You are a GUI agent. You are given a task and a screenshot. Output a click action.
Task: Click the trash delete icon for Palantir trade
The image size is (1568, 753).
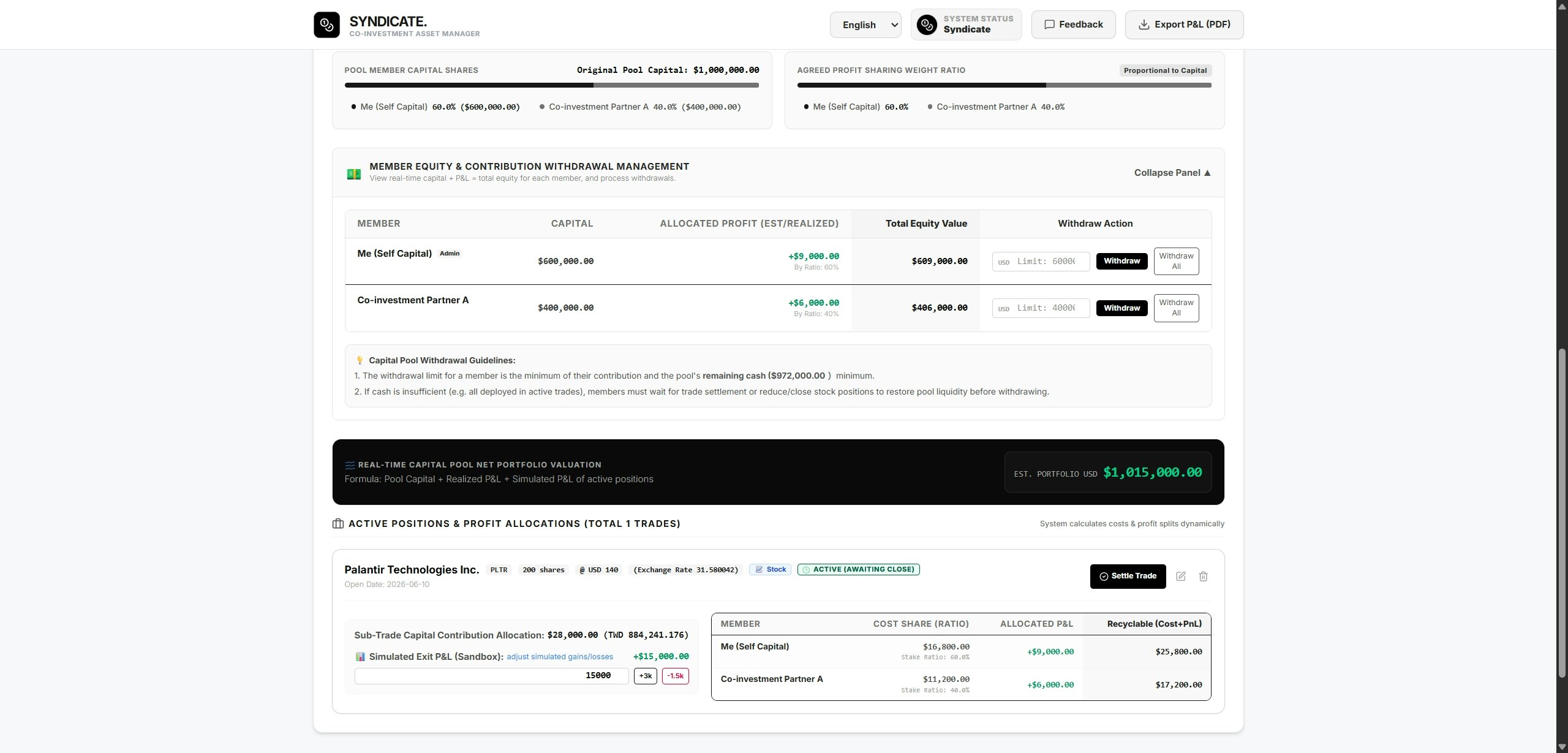click(1204, 577)
